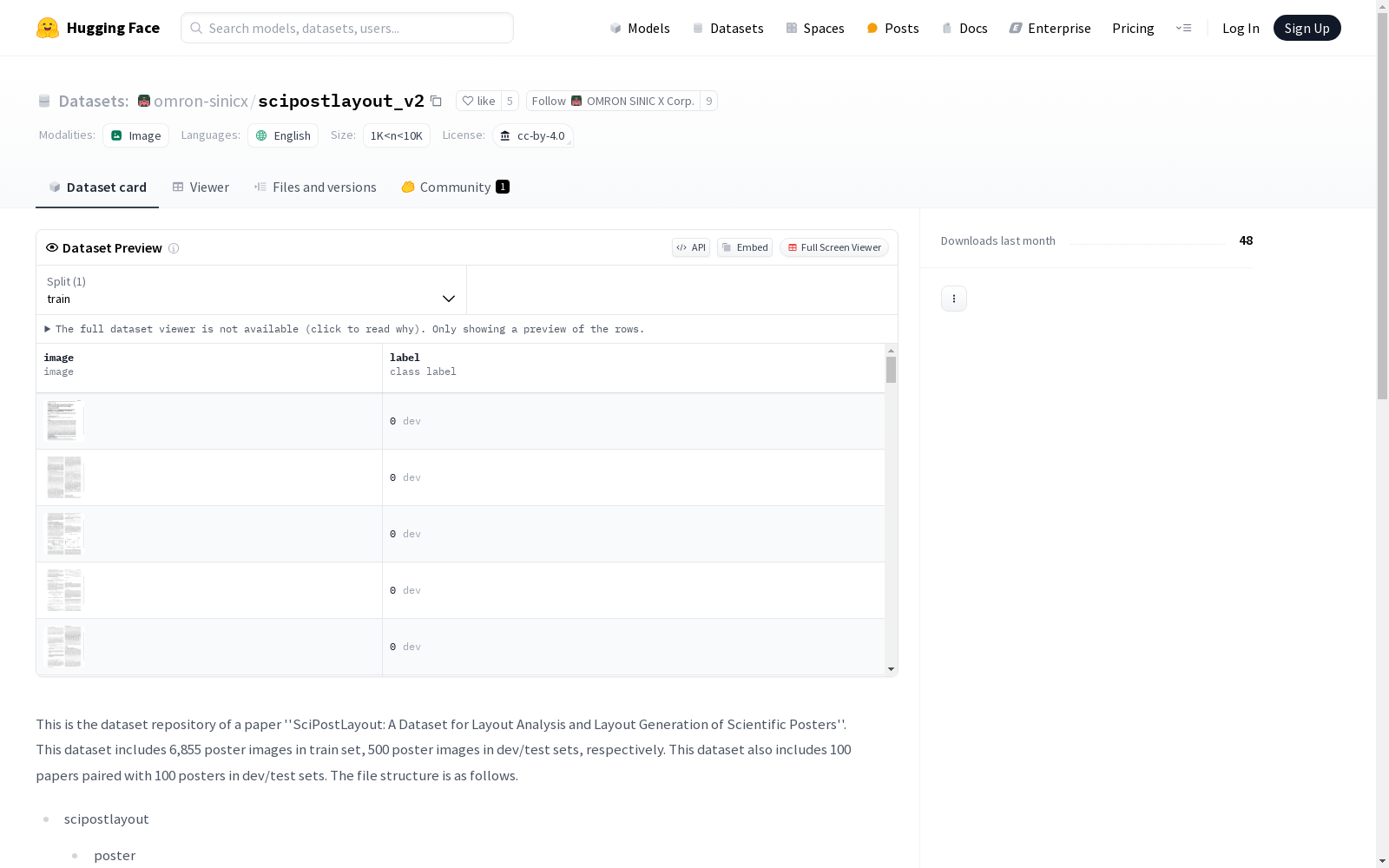Open the fourth row poster thumbnail

[x=64, y=590]
